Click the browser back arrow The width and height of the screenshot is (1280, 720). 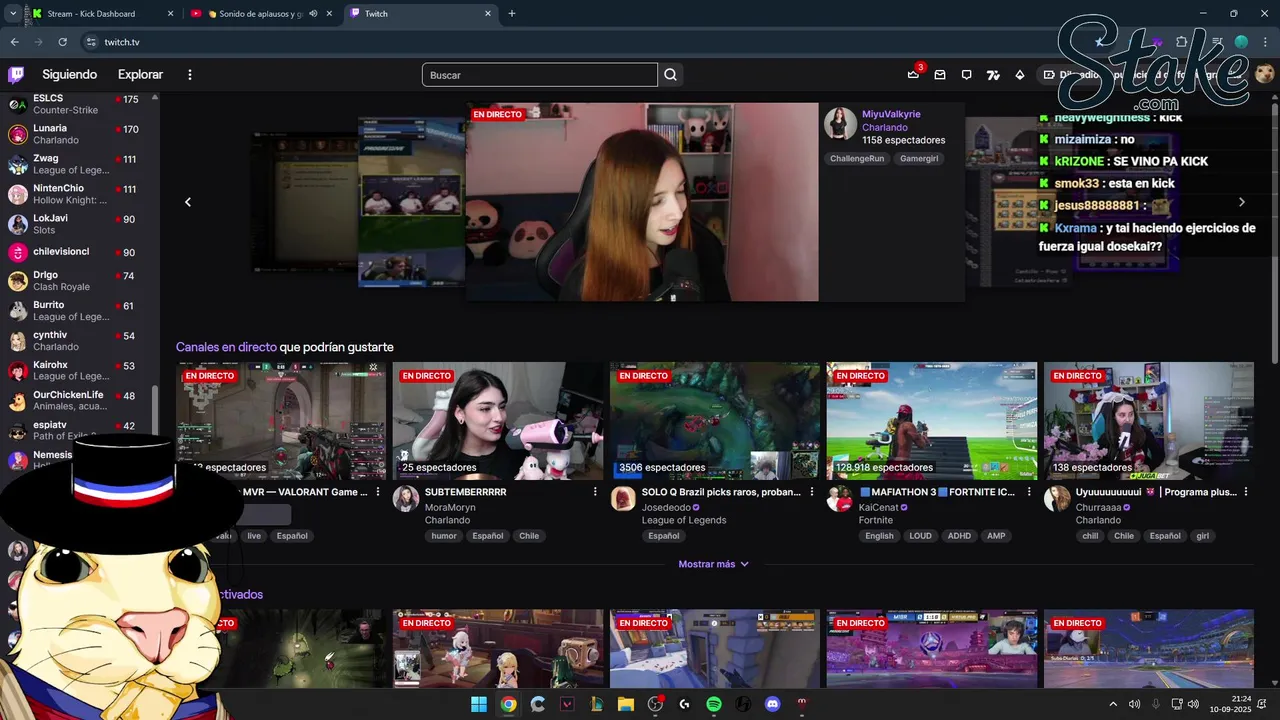pos(14,42)
